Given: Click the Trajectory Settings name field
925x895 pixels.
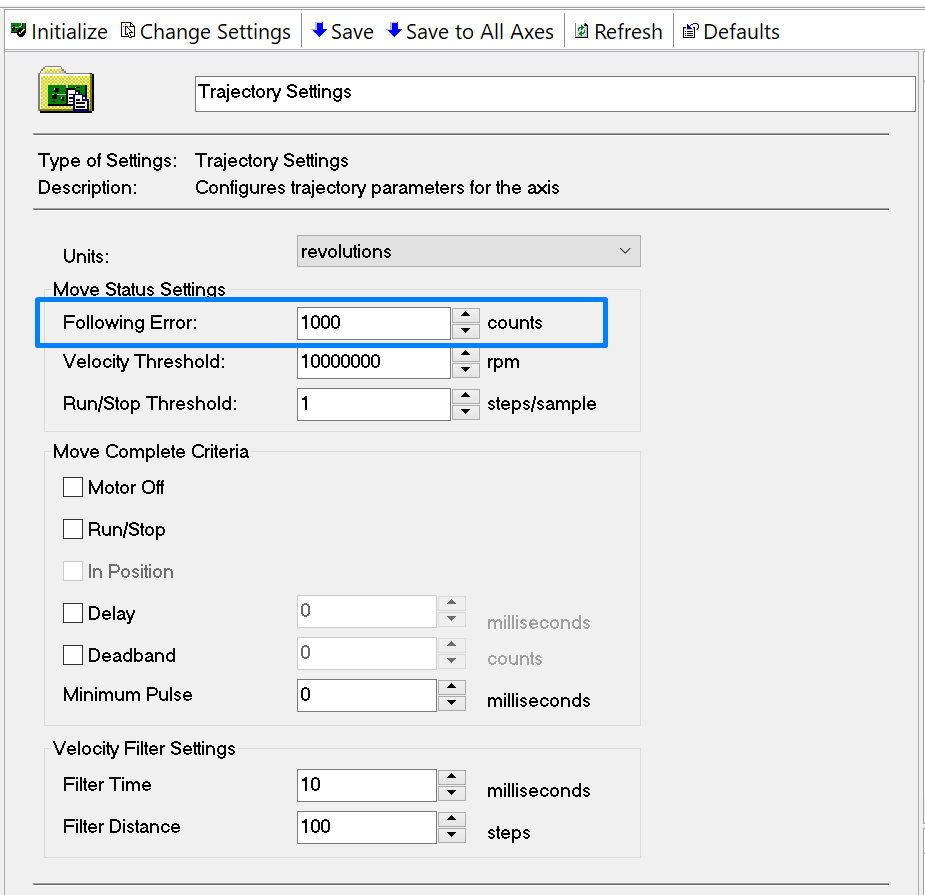Looking at the screenshot, I should (x=555, y=93).
